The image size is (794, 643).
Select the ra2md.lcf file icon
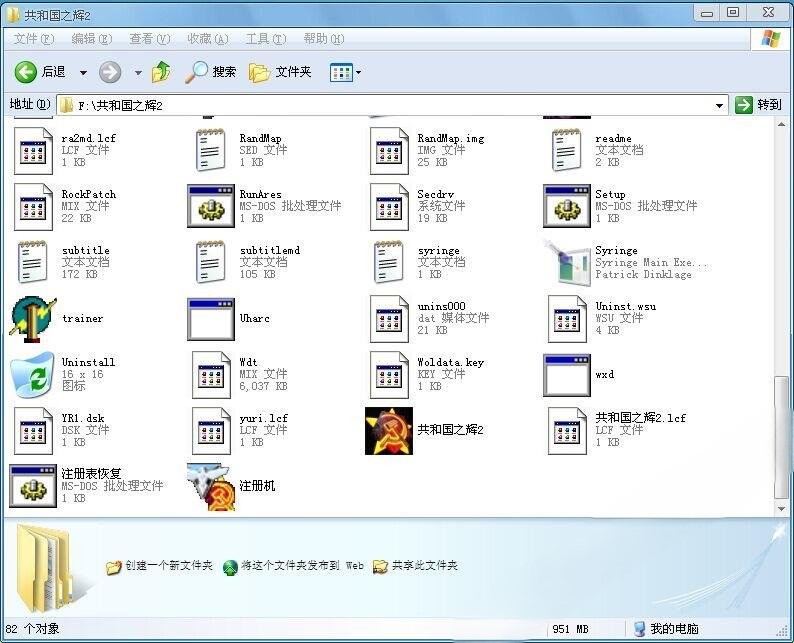[33, 151]
